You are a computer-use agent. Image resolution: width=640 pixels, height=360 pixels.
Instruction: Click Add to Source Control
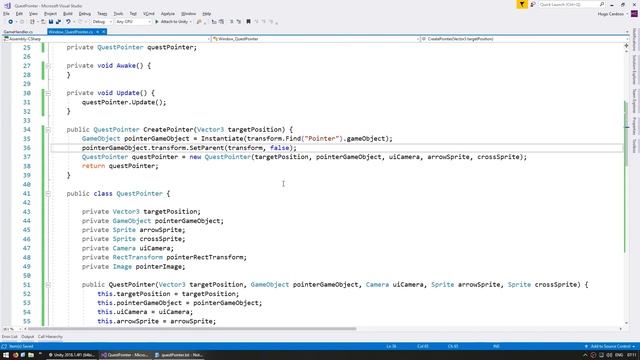pyautogui.click(x=610, y=346)
